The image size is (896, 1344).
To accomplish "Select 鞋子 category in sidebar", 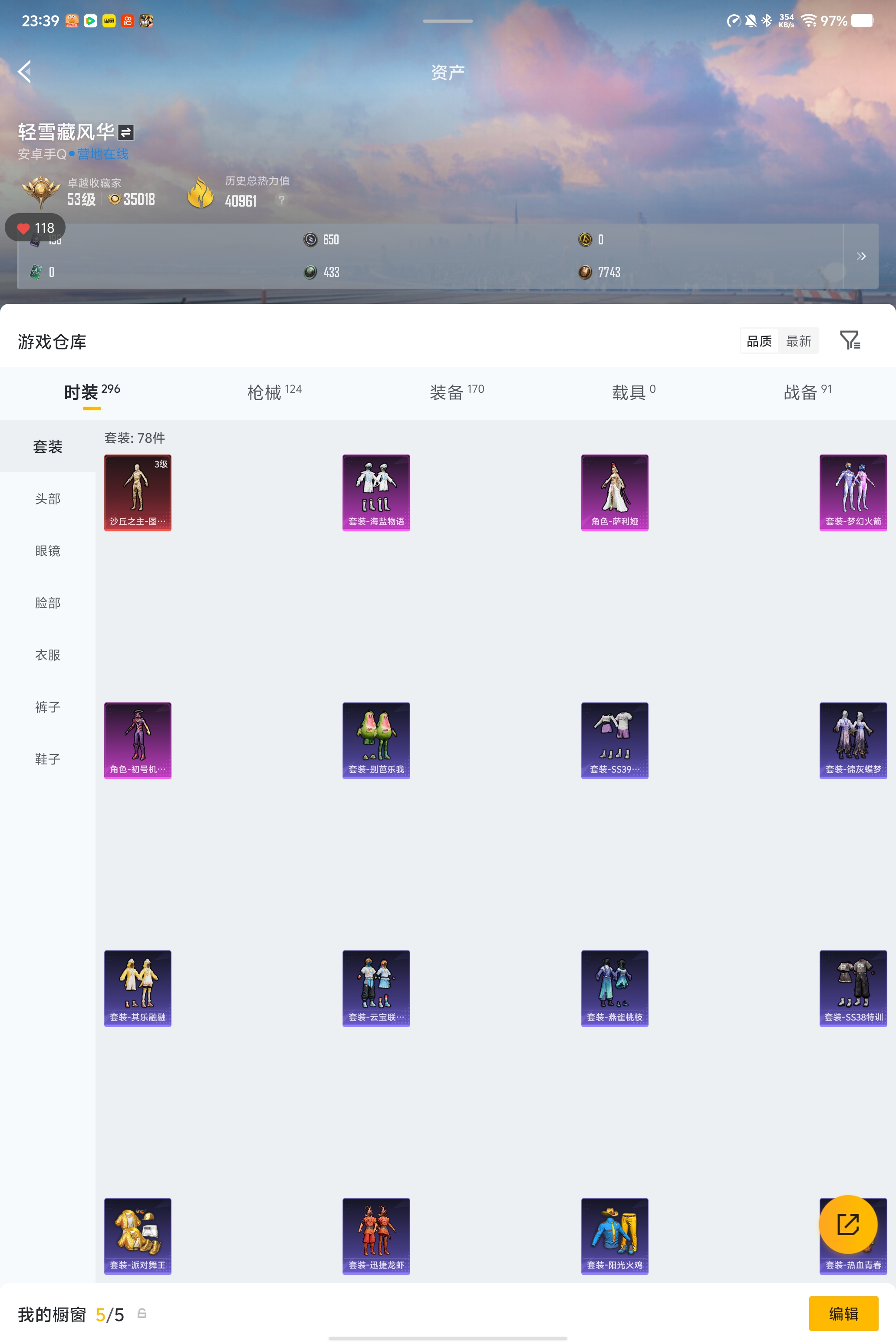I will [x=47, y=759].
